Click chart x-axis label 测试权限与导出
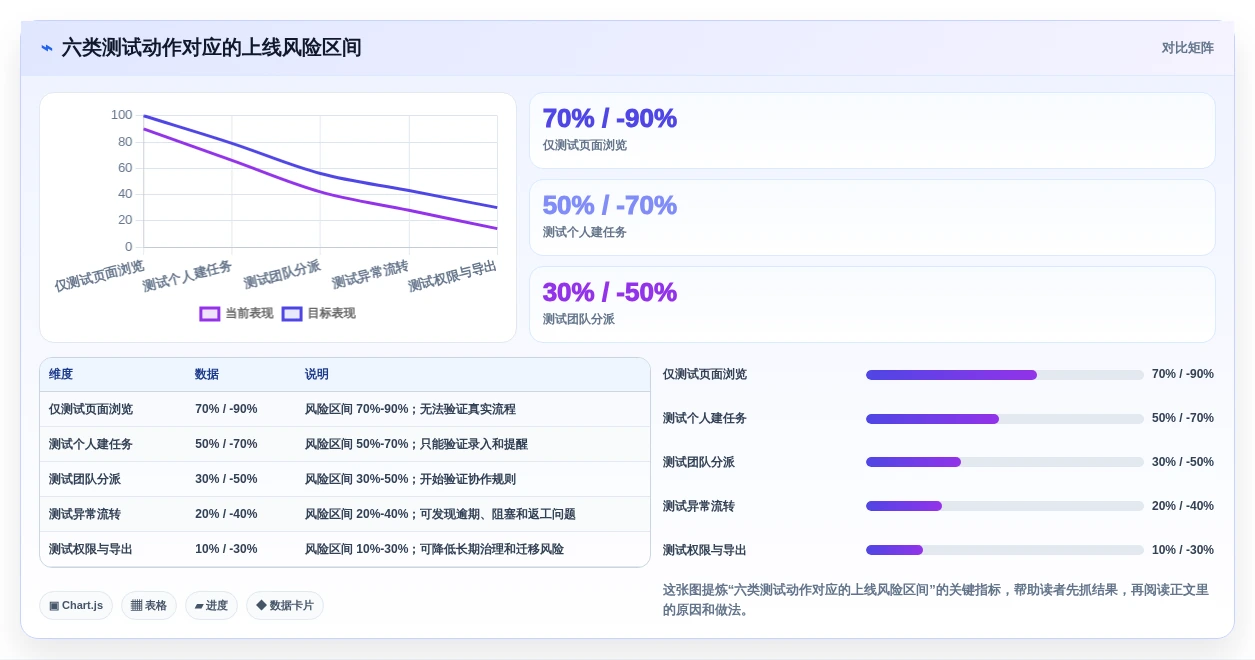The image size is (1255, 660). point(452,276)
